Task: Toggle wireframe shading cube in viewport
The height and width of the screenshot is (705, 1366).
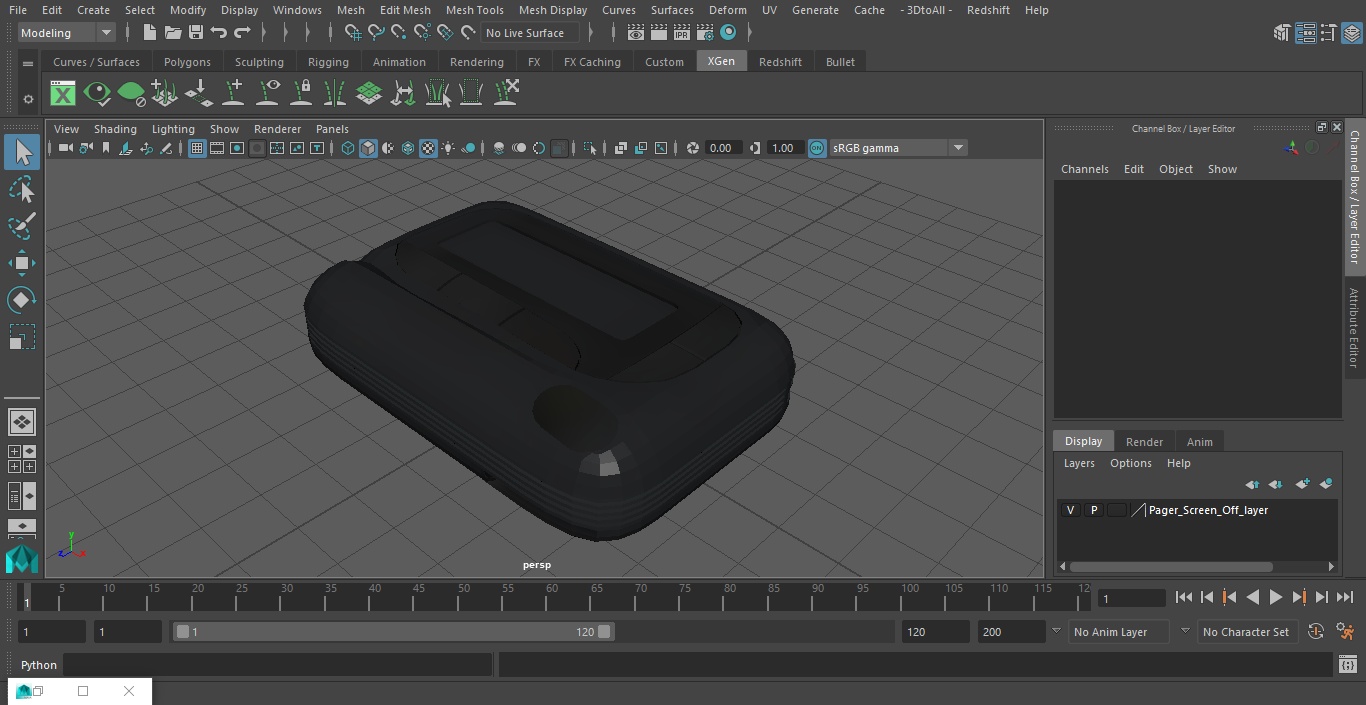Action: [x=348, y=148]
